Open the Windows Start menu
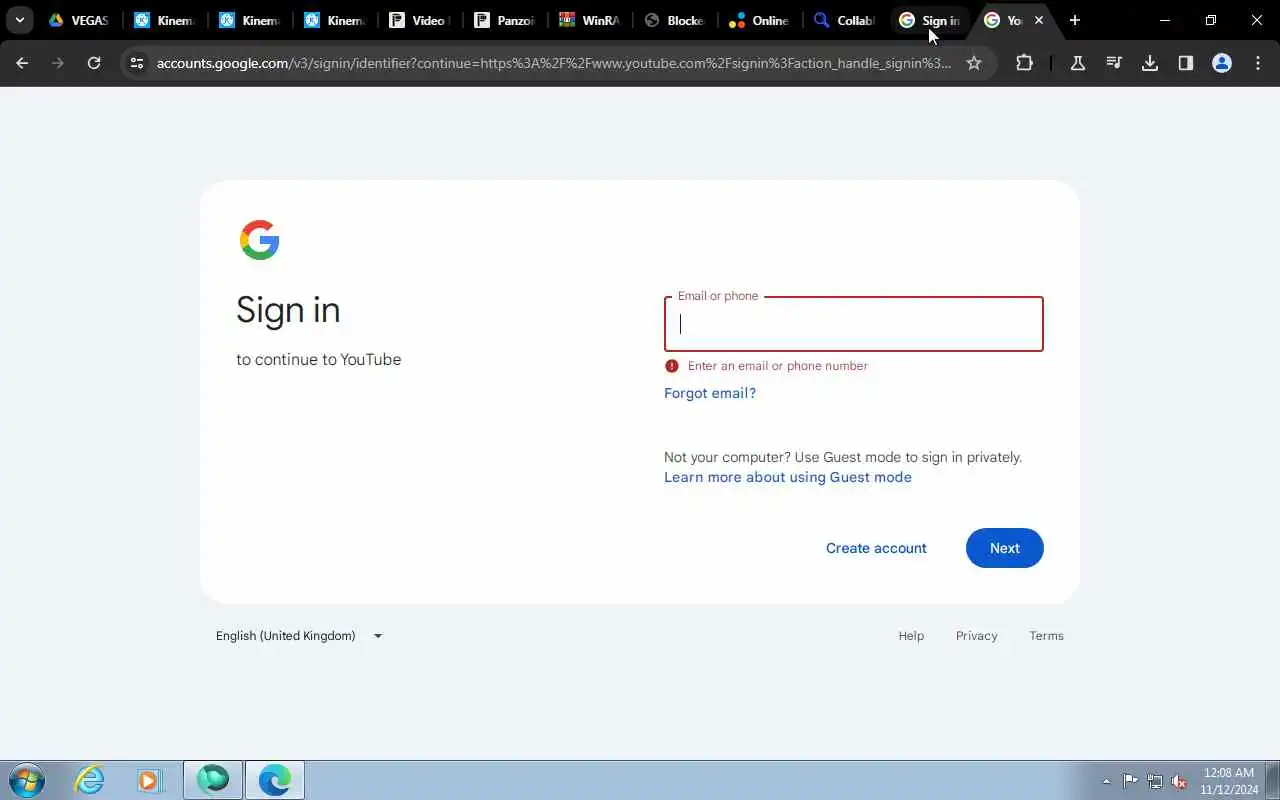This screenshot has height=800, width=1280. point(27,780)
